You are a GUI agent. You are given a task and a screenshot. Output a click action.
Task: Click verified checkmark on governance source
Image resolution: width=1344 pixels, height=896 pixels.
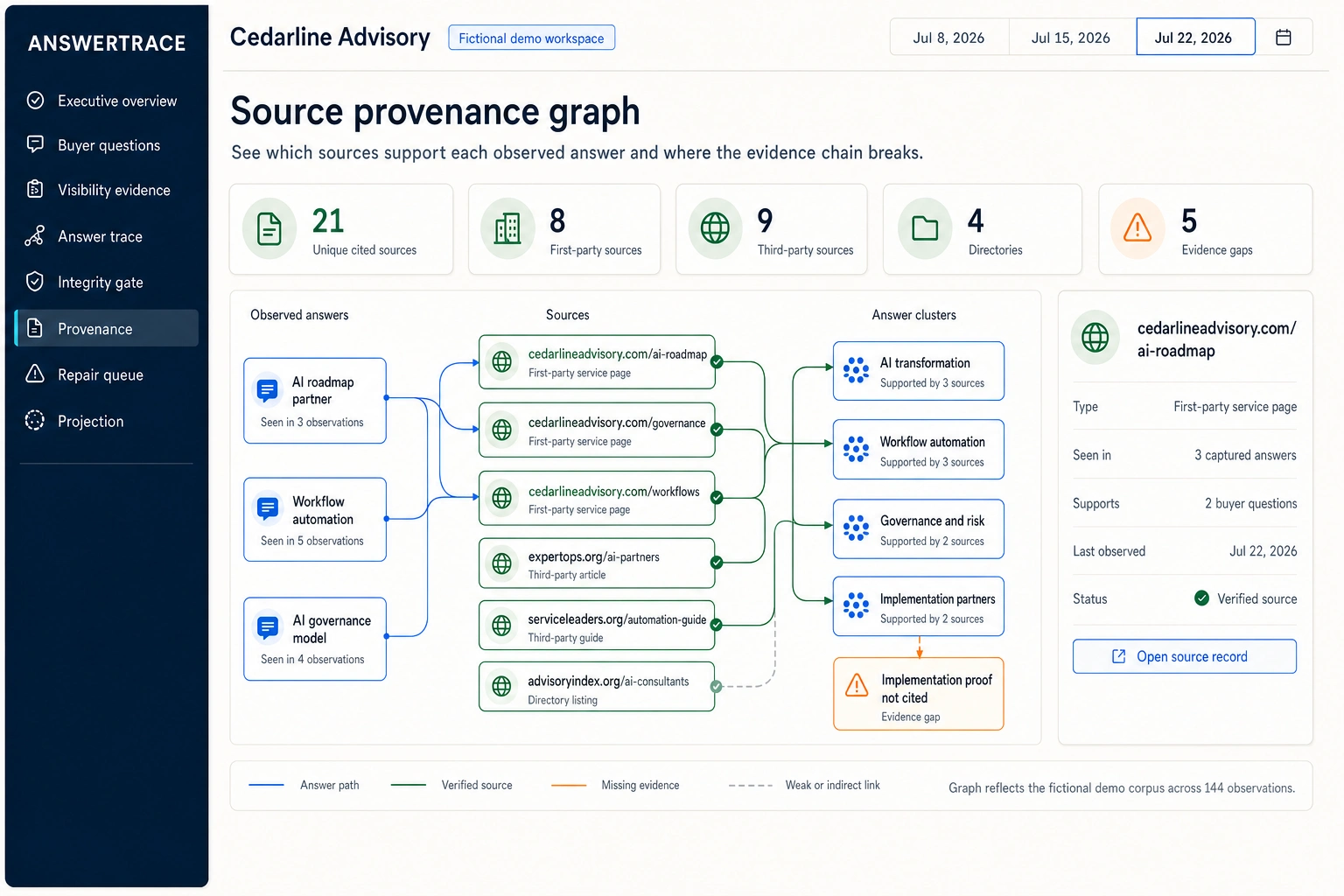(x=717, y=430)
